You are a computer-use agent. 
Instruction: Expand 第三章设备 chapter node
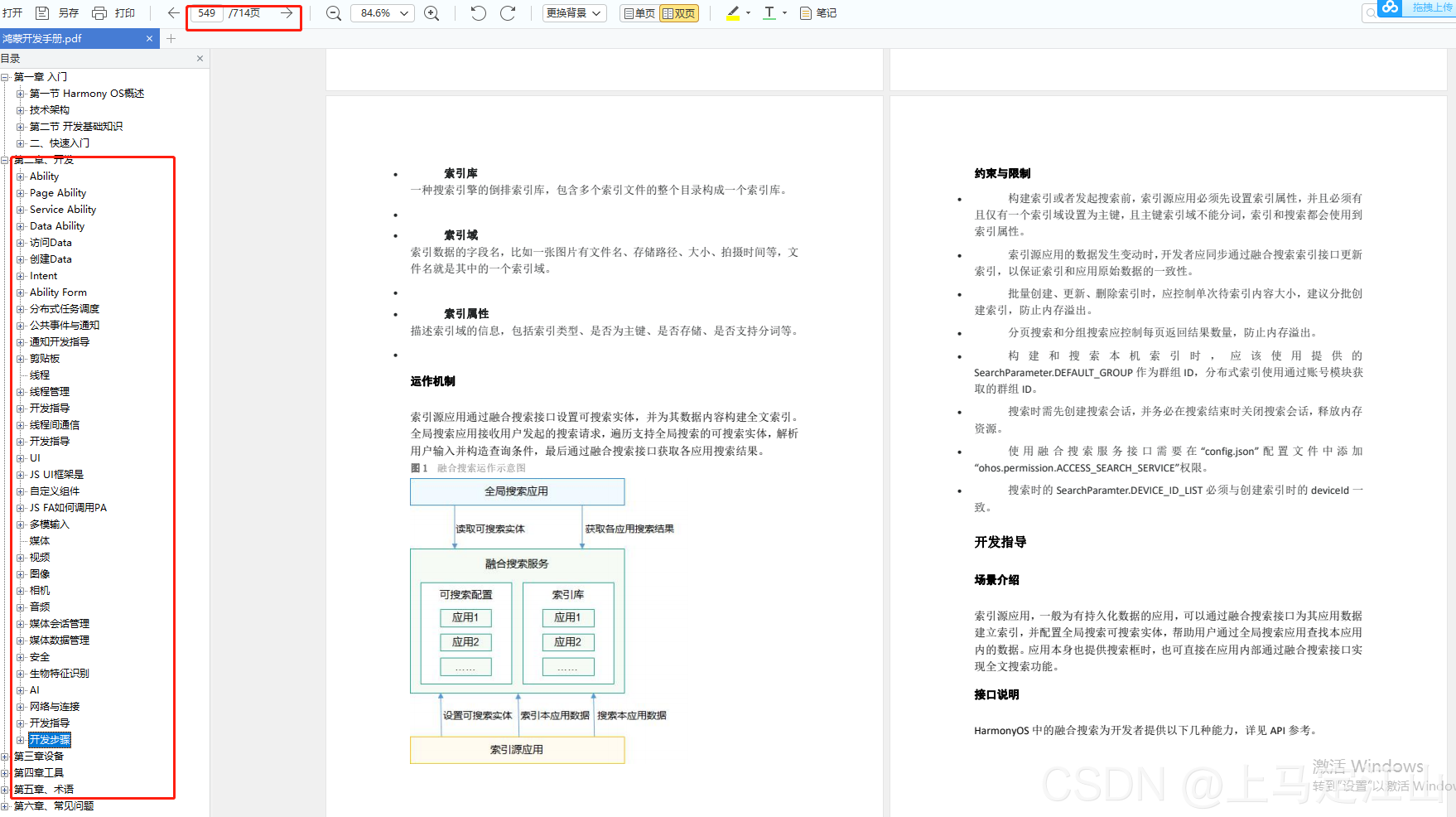click(x=5, y=757)
